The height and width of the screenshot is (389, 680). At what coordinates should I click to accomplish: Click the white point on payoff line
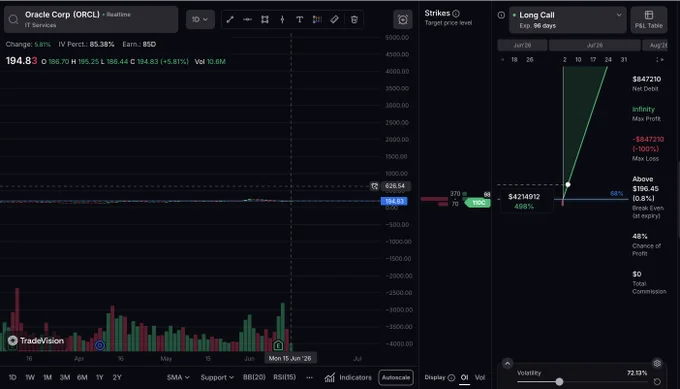pyautogui.click(x=568, y=185)
